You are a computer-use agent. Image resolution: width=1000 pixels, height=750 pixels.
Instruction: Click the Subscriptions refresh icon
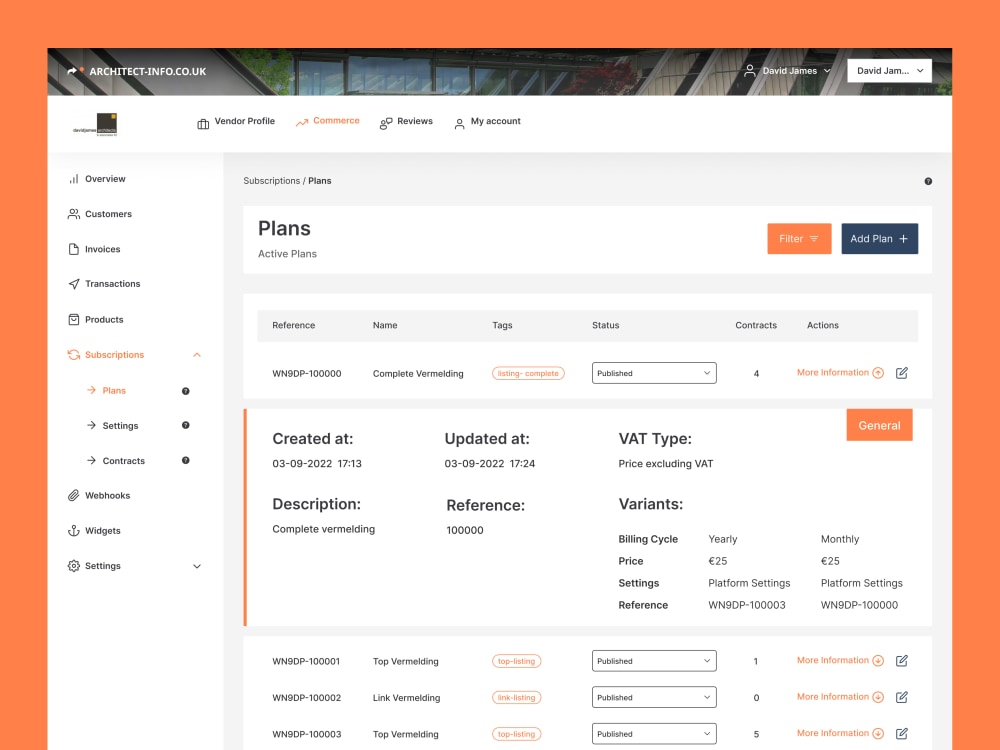tap(74, 355)
